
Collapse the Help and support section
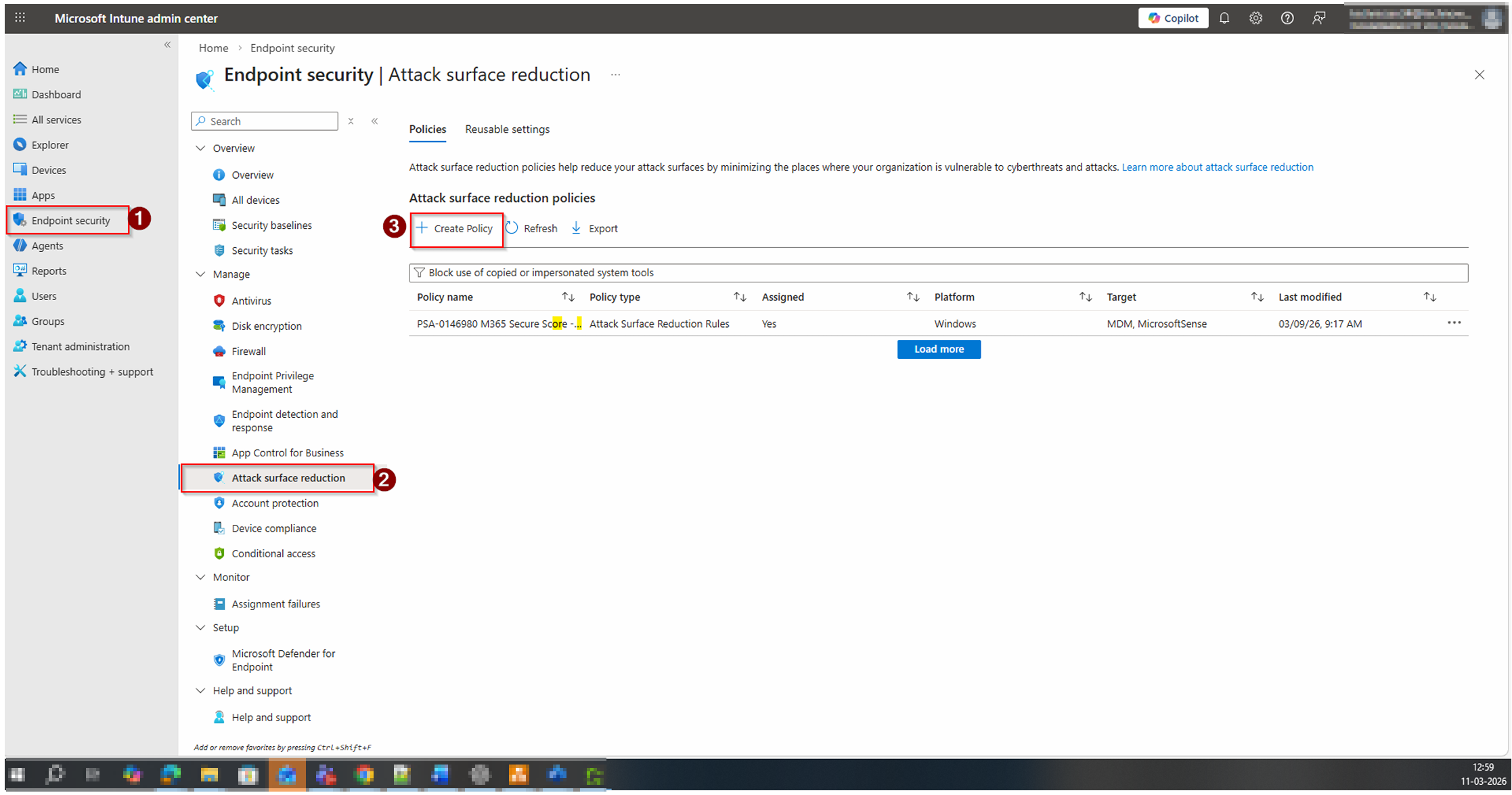(x=200, y=691)
